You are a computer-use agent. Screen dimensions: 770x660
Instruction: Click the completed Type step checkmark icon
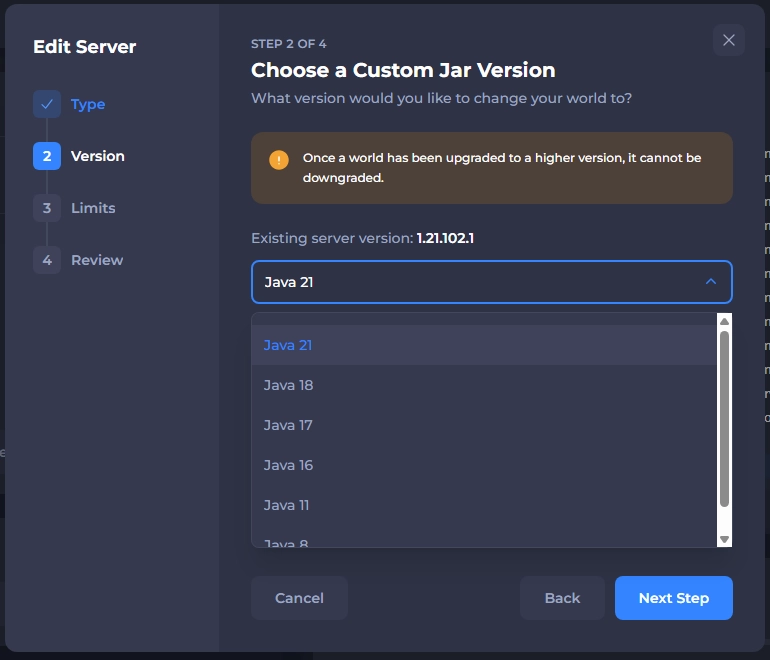(x=47, y=104)
